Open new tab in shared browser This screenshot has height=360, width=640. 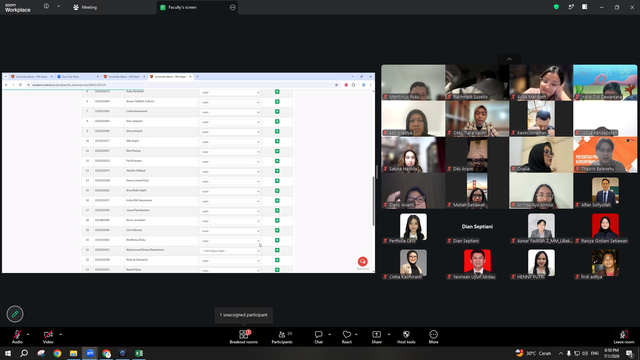(x=197, y=77)
